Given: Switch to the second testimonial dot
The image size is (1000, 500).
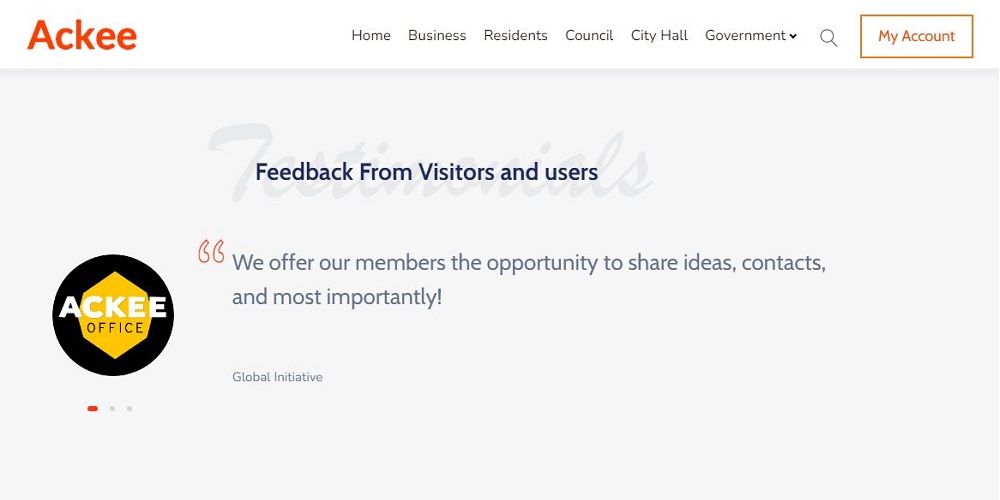Looking at the screenshot, I should tap(112, 408).
